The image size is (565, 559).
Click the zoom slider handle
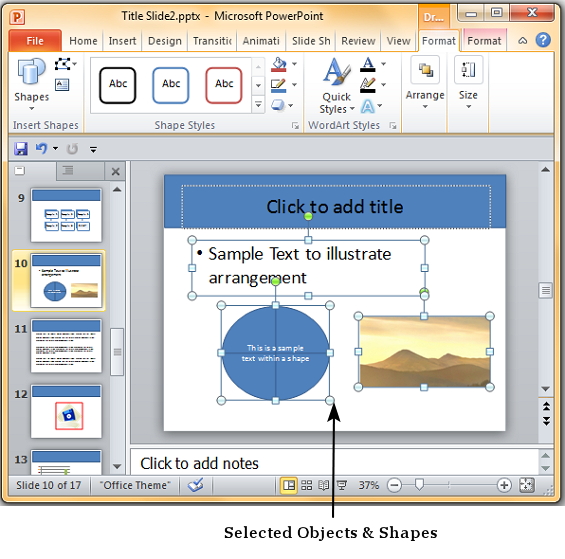pos(419,485)
